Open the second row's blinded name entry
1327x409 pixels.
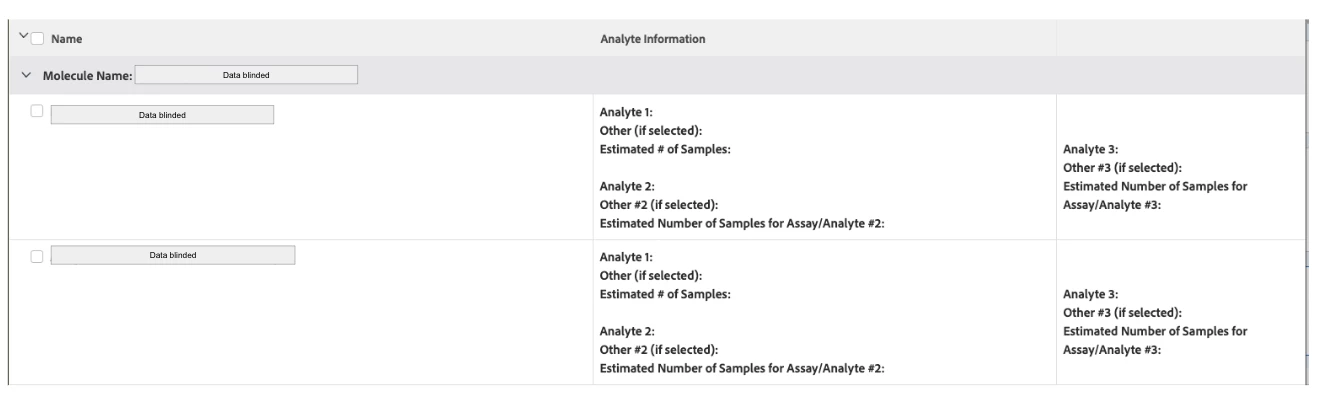point(173,255)
